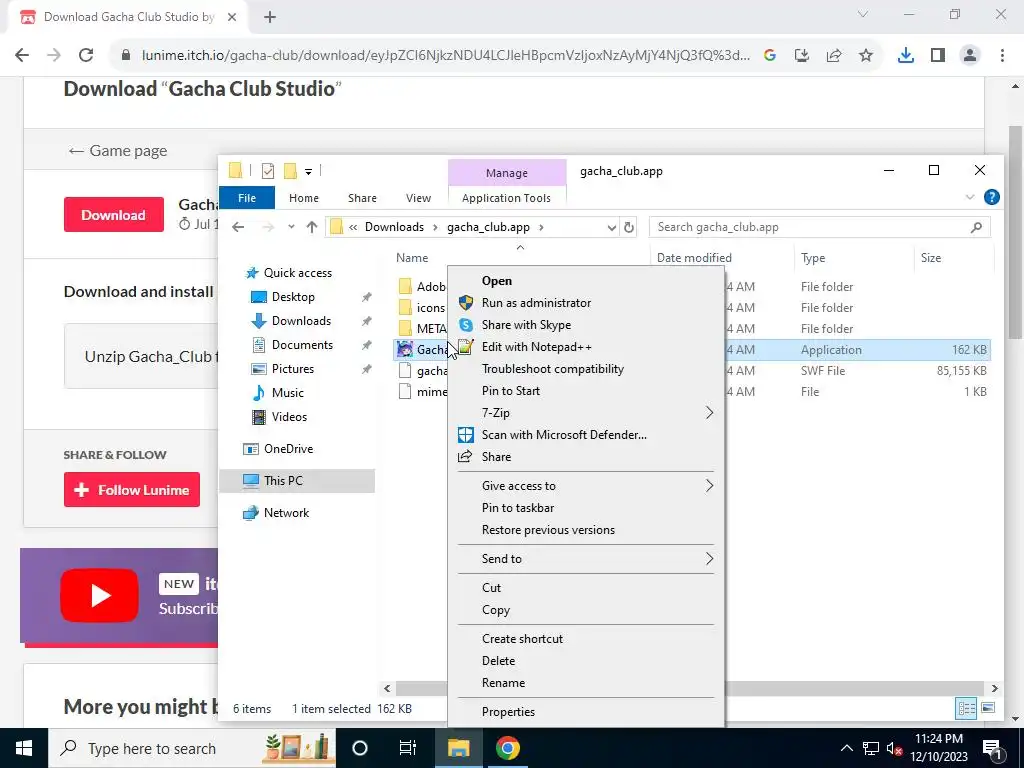The height and width of the screenshot is (768, 1024).
Task: Open Windows Start menu
Action: pyautogui.click(x=24, y=748)
